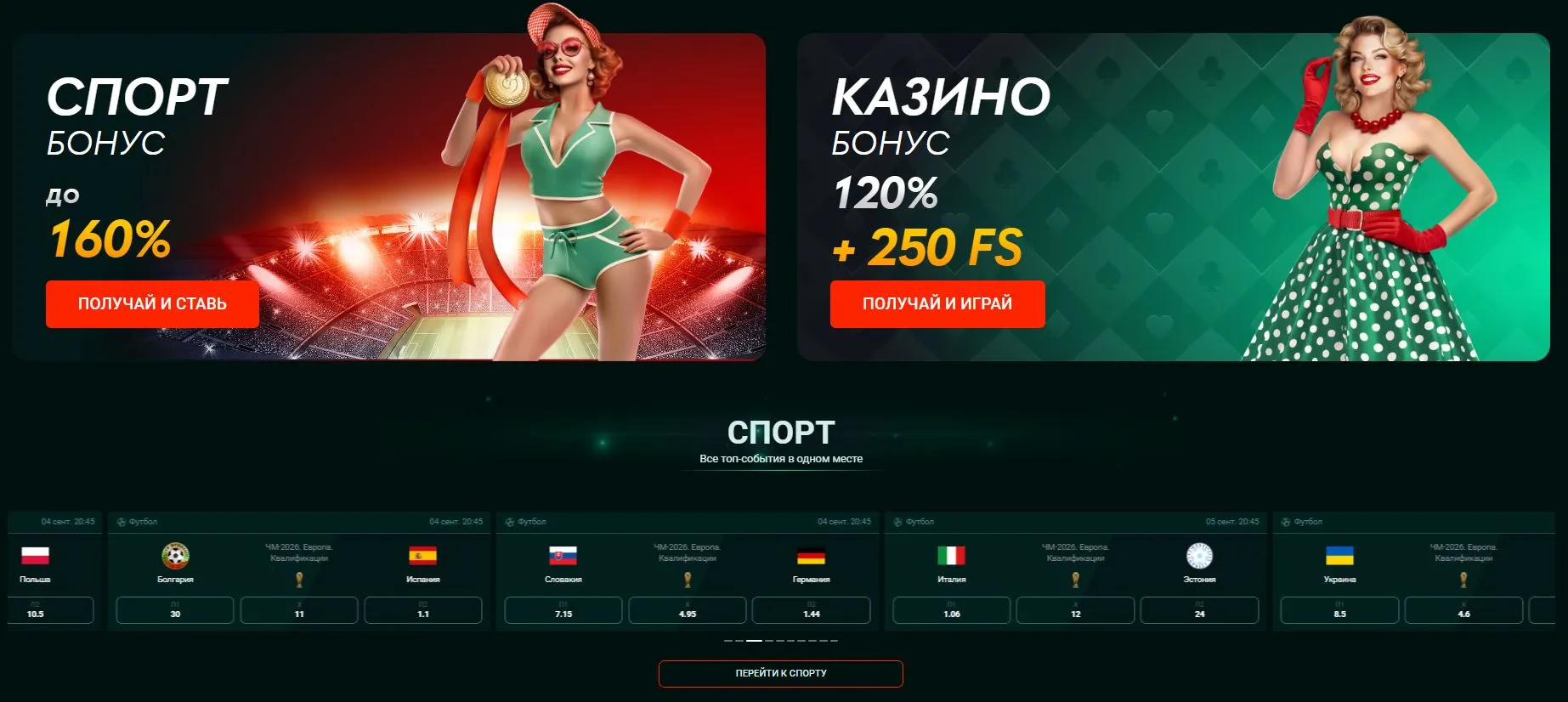
Task: Select the Spain flag icon
Action: tap(422, 556)
